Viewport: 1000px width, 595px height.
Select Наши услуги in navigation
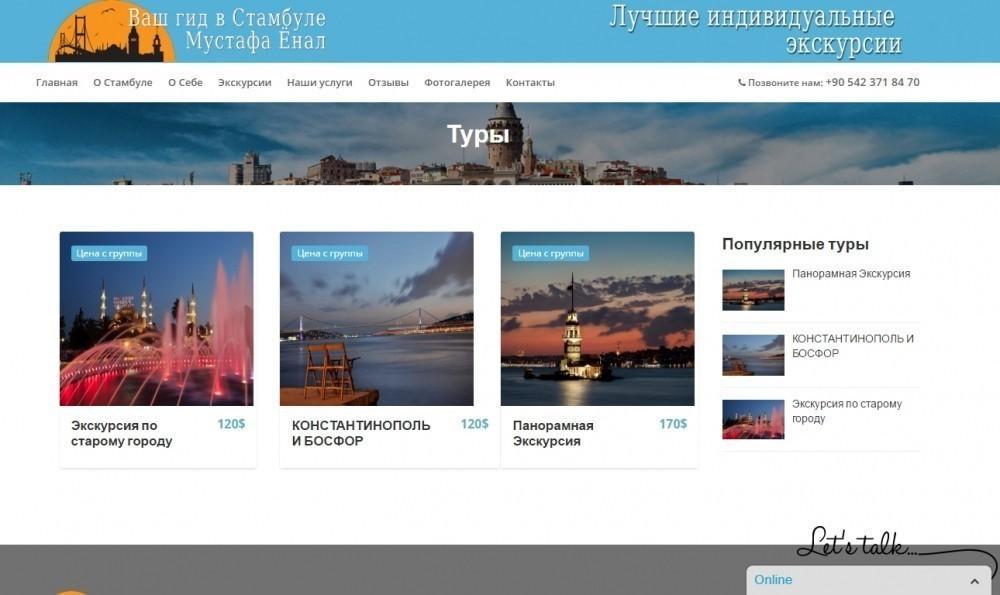(320, 82)
